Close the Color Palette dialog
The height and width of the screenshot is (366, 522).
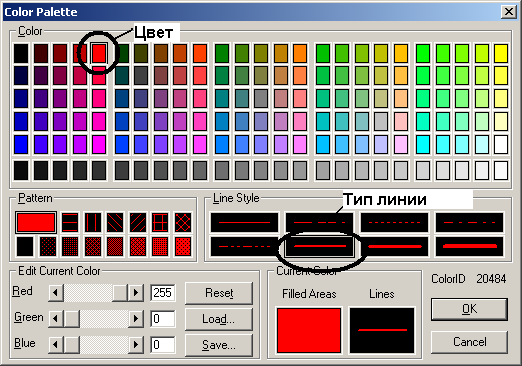tap(509, 12)
